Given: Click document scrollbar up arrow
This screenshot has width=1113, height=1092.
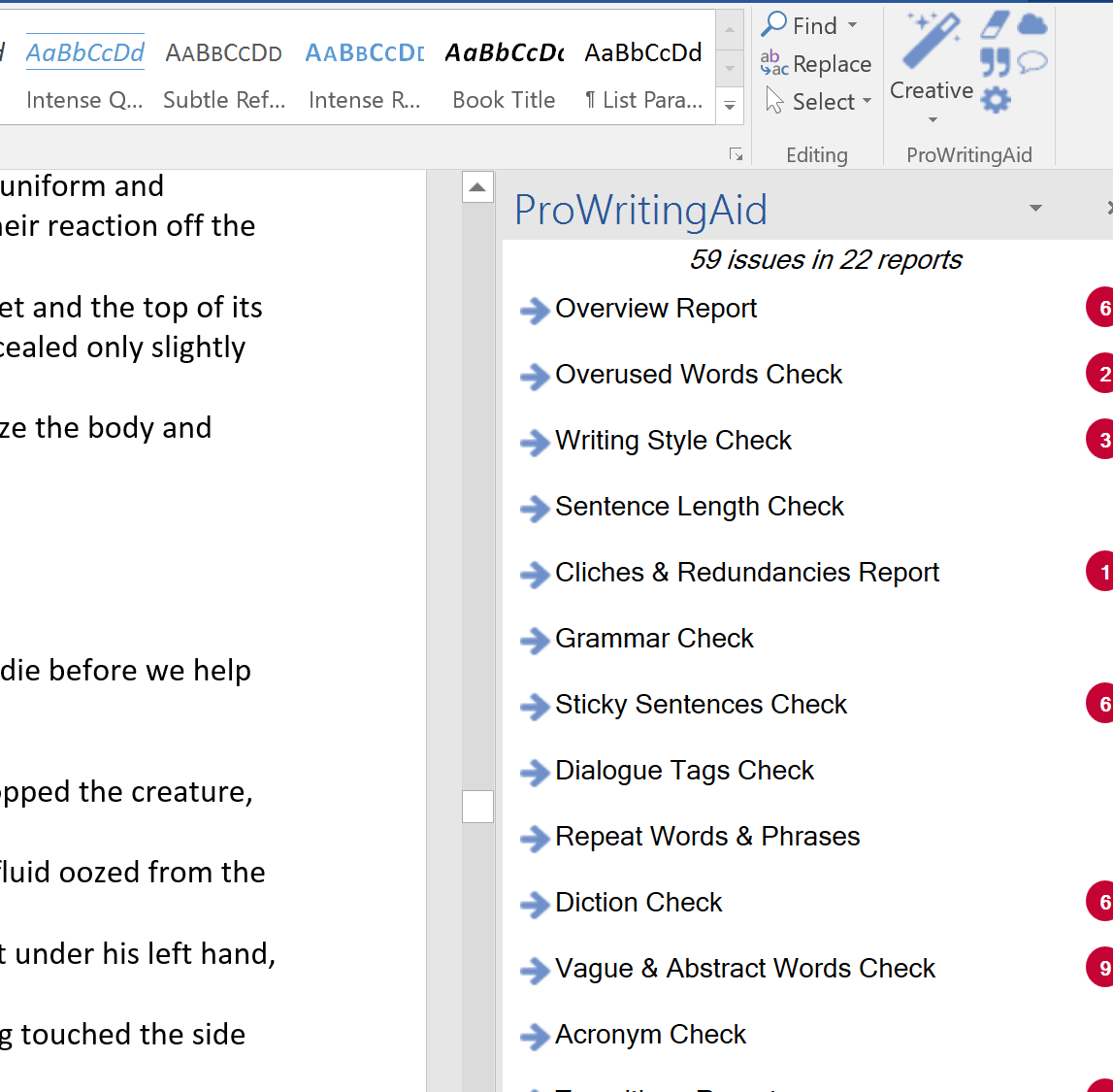Looking at the screenshot, I should pos(477,187).
